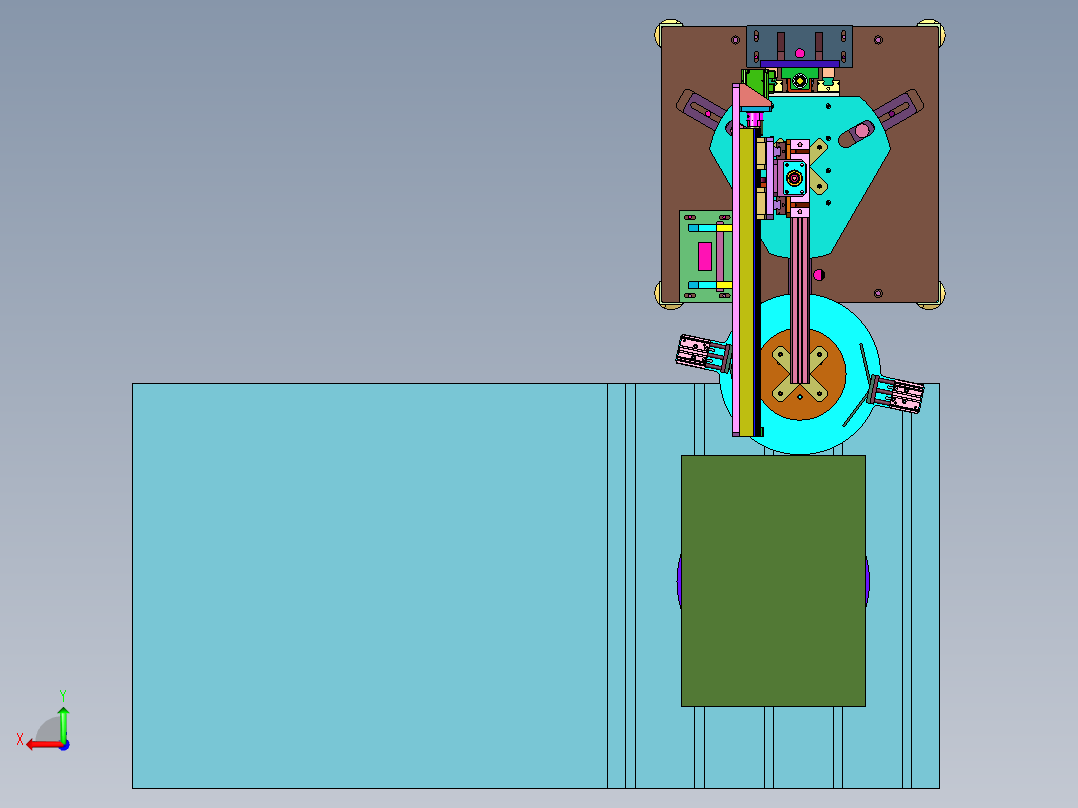Select the magenta rectangle on the green plate
This screenshot has height=808, width=1078.
[x=704, y=256]
